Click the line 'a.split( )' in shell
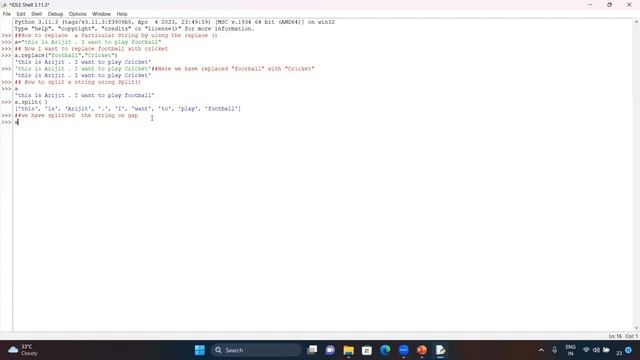Image resolution: width=640 pixels, height=360 pixels. click(x=31, y=102)
